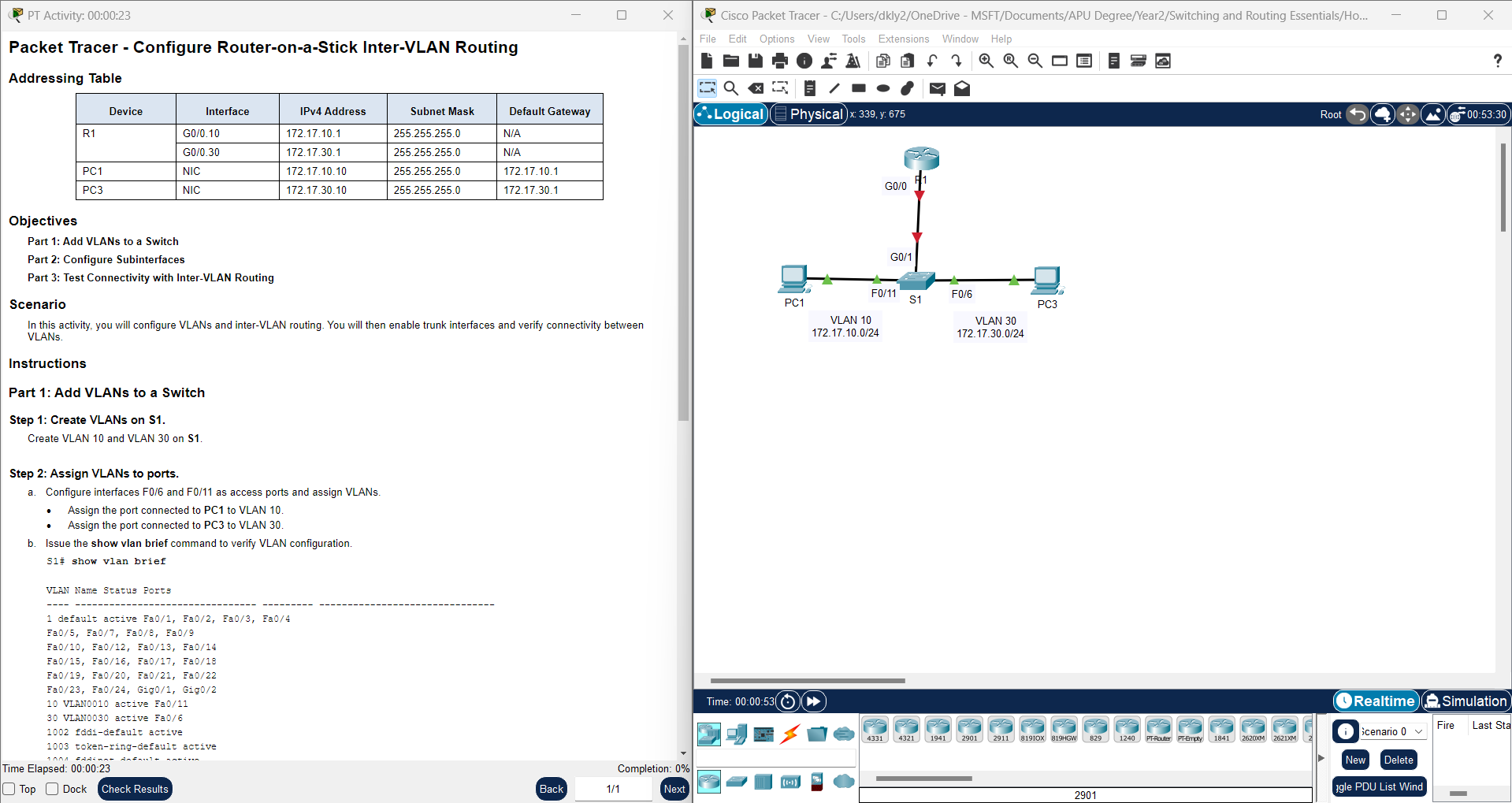Switch to the Physical workspace tab
The width and height of the screenshot is (1512, 803).
click(808, 113)
